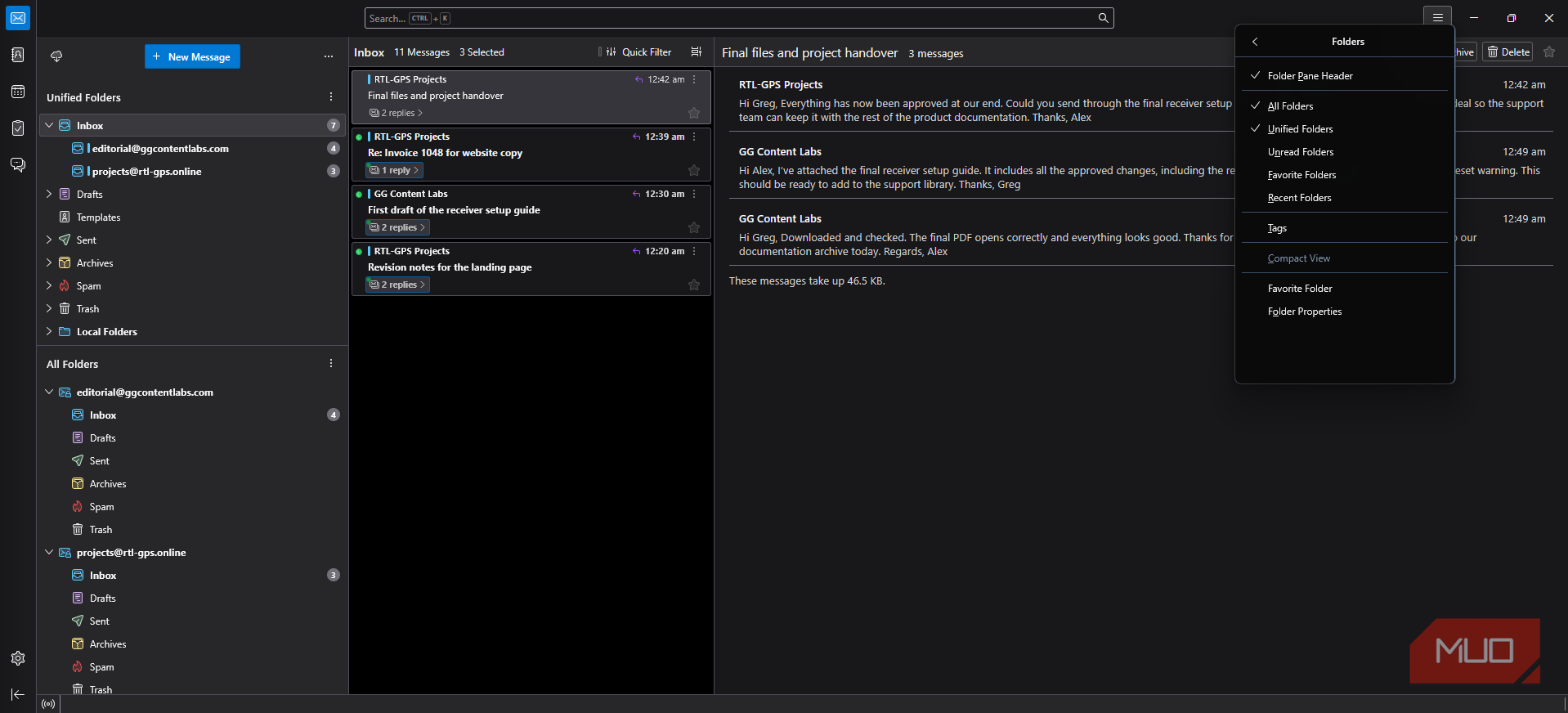Open the Thunderbird app menu hamburger
Screen dimensions: 1568x713
1437,18
